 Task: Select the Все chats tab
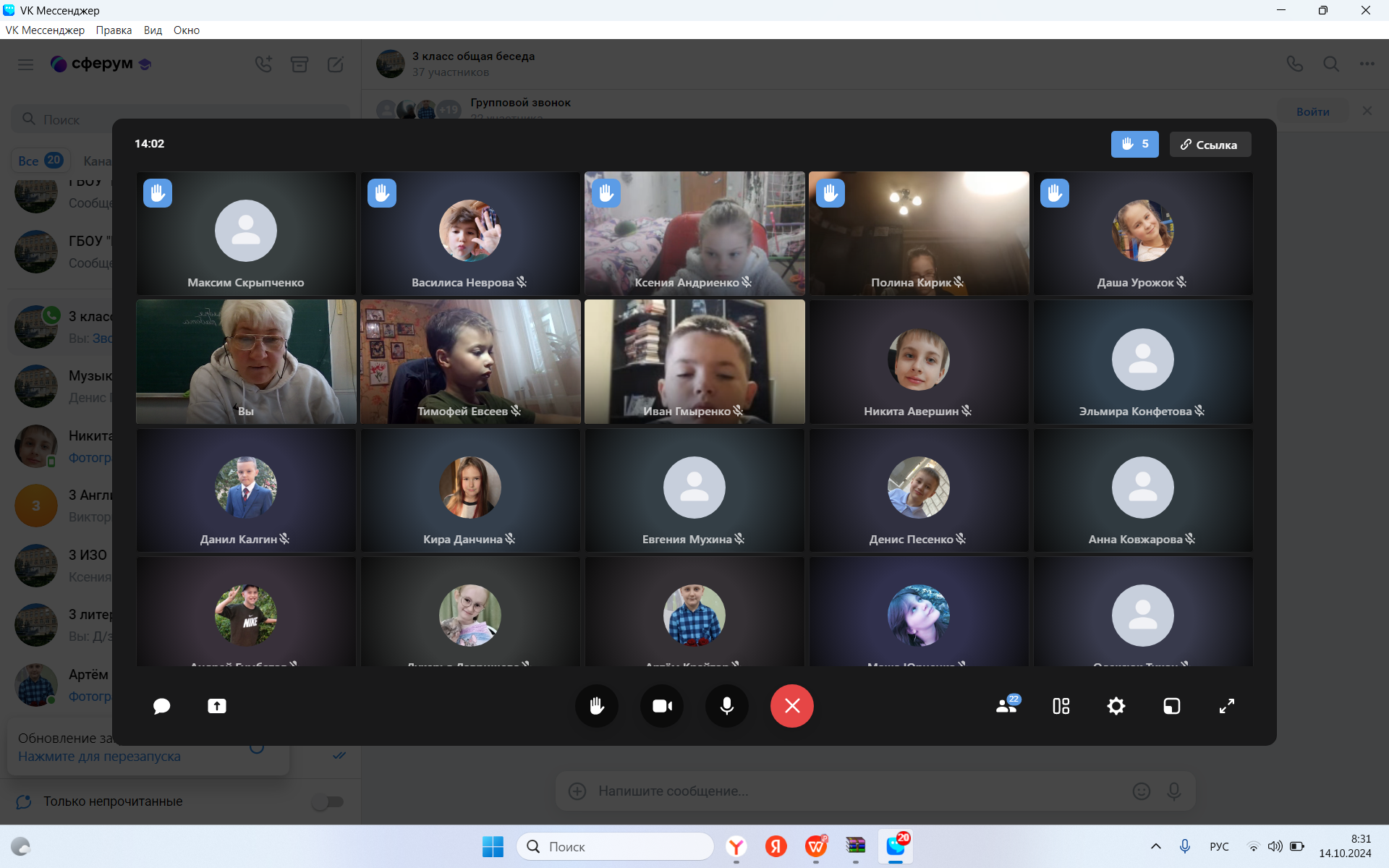click(x=41, y=161)
